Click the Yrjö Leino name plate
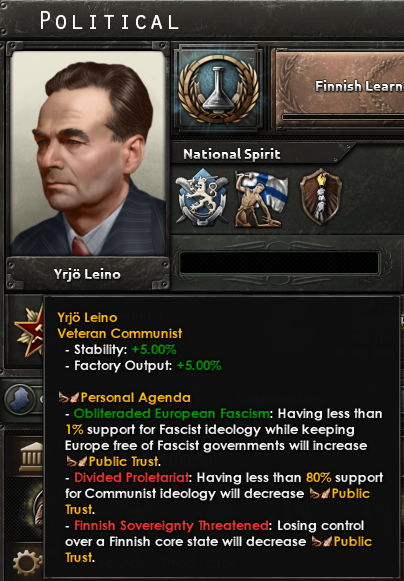Image resolution: width=404 pixels, height=581 pixels. pos(87,274)
